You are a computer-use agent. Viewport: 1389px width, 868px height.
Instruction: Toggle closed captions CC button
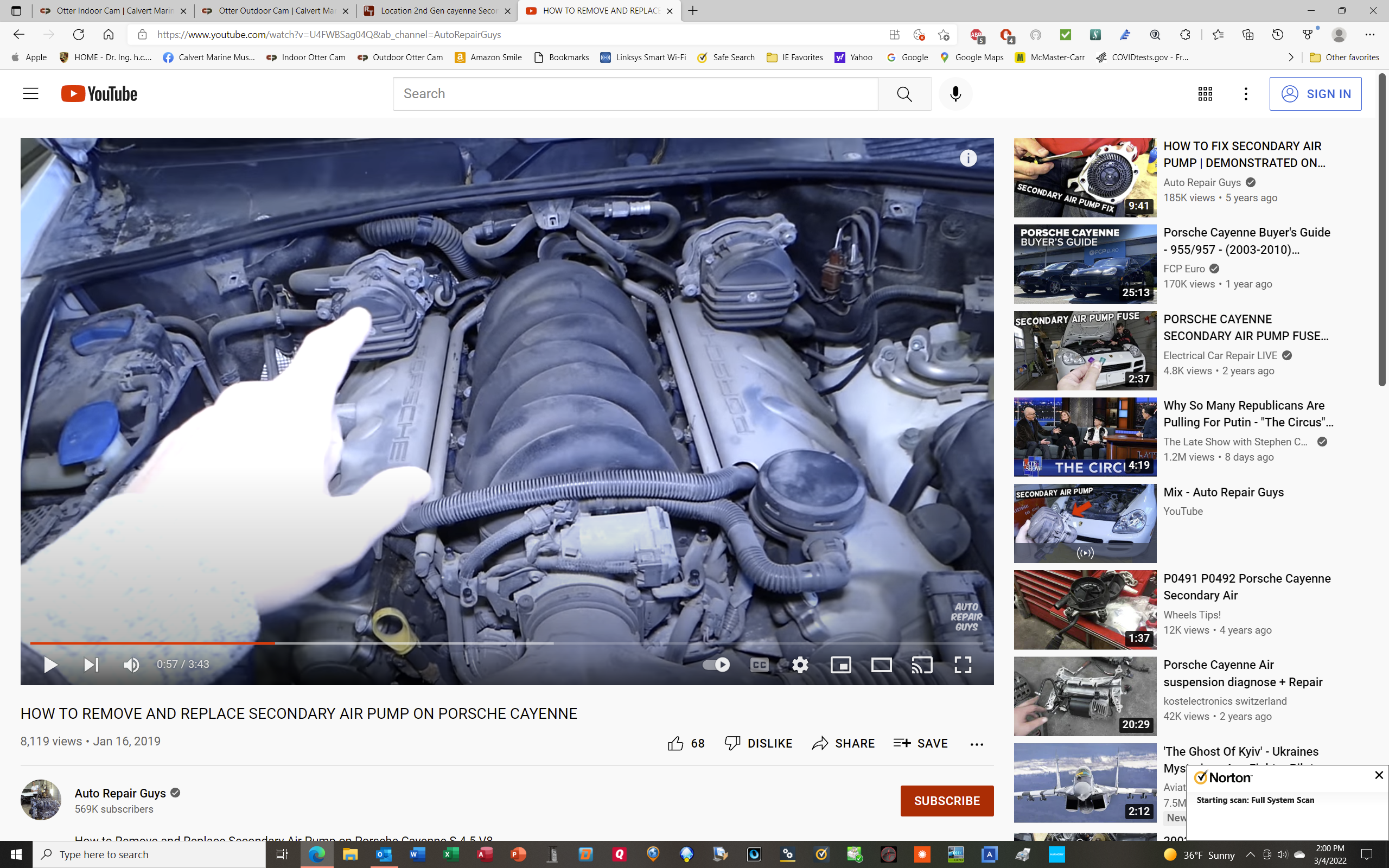click(x=760, y=664)
